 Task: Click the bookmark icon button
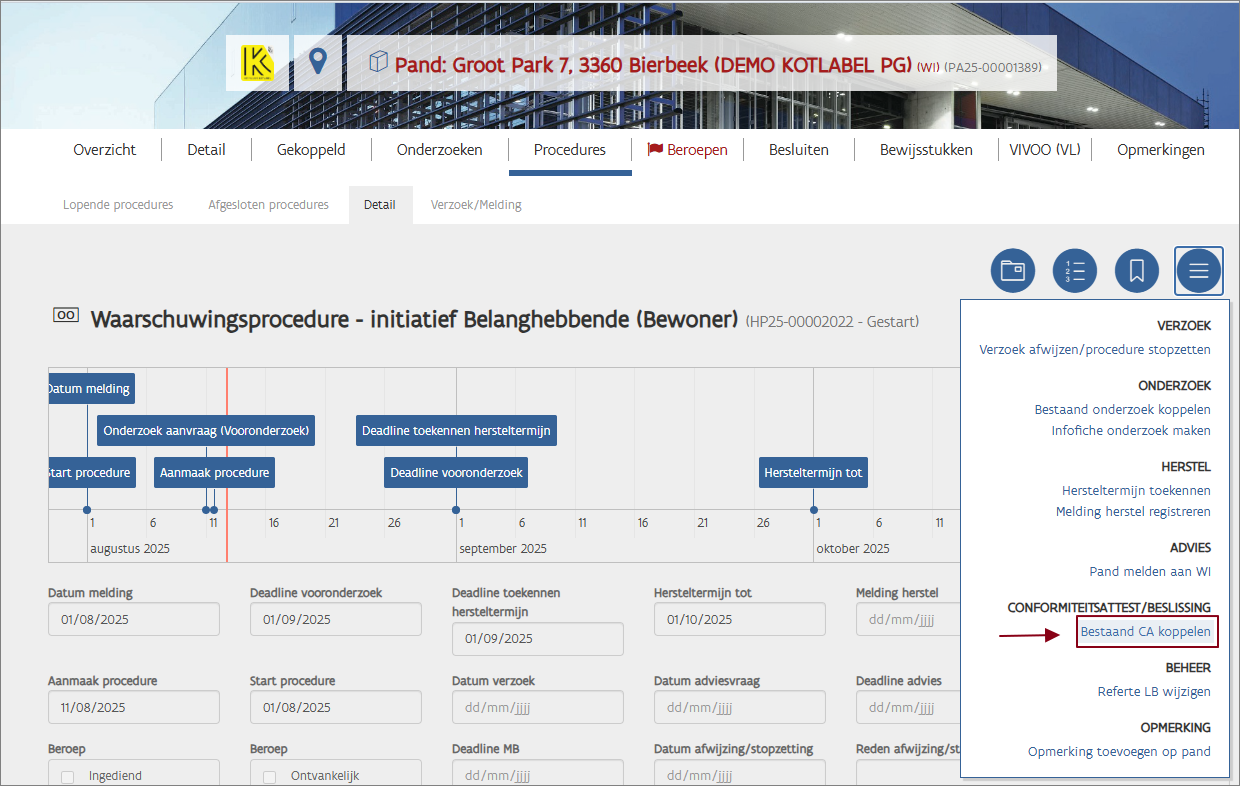click(1137, 270)
